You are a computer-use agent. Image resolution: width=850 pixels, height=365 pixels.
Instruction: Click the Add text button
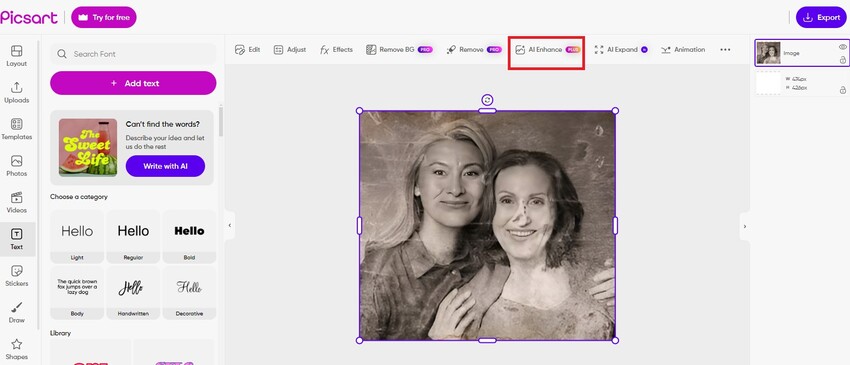point(133,83)
